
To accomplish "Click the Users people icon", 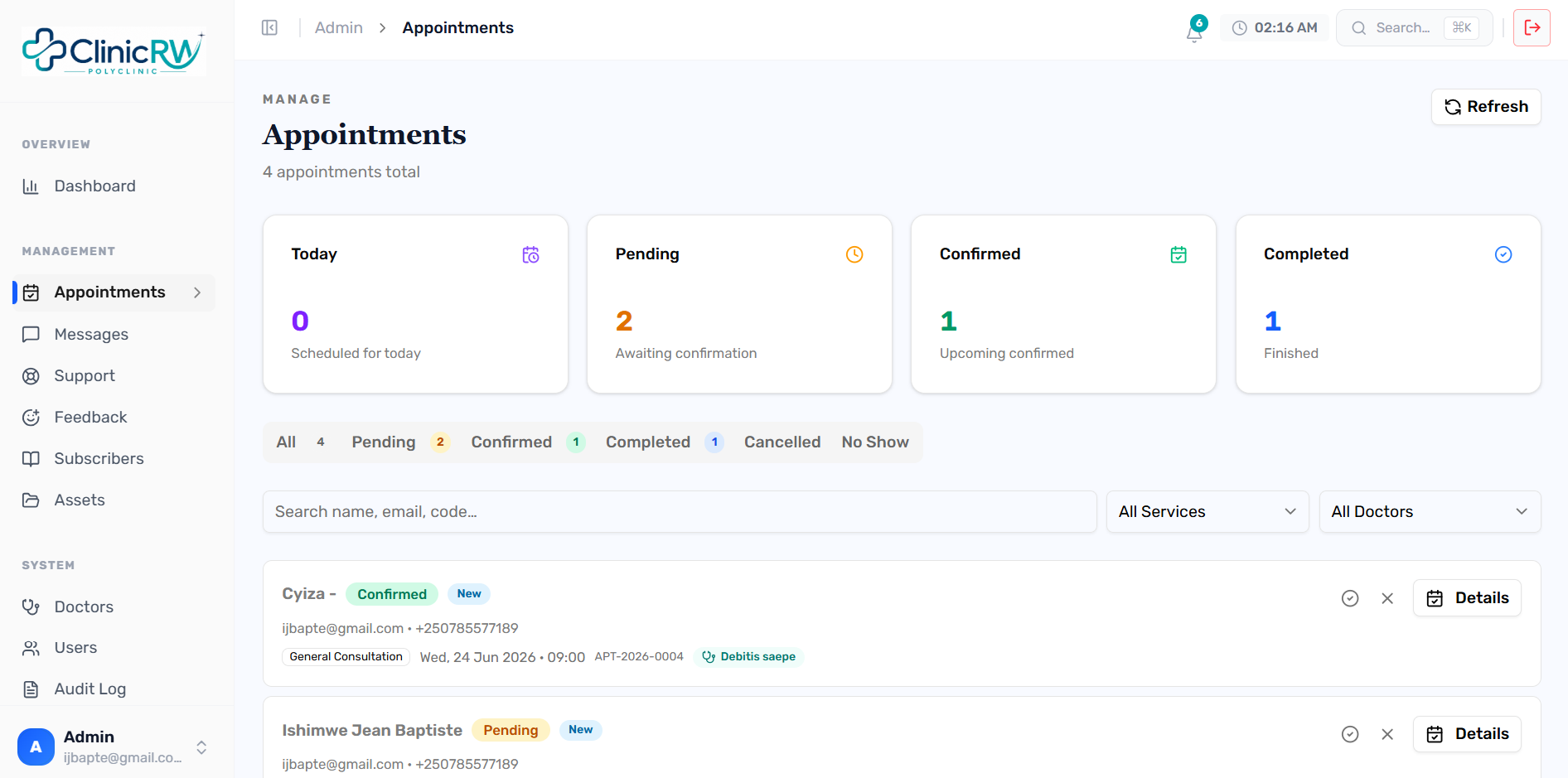I will tap(31, 648).
